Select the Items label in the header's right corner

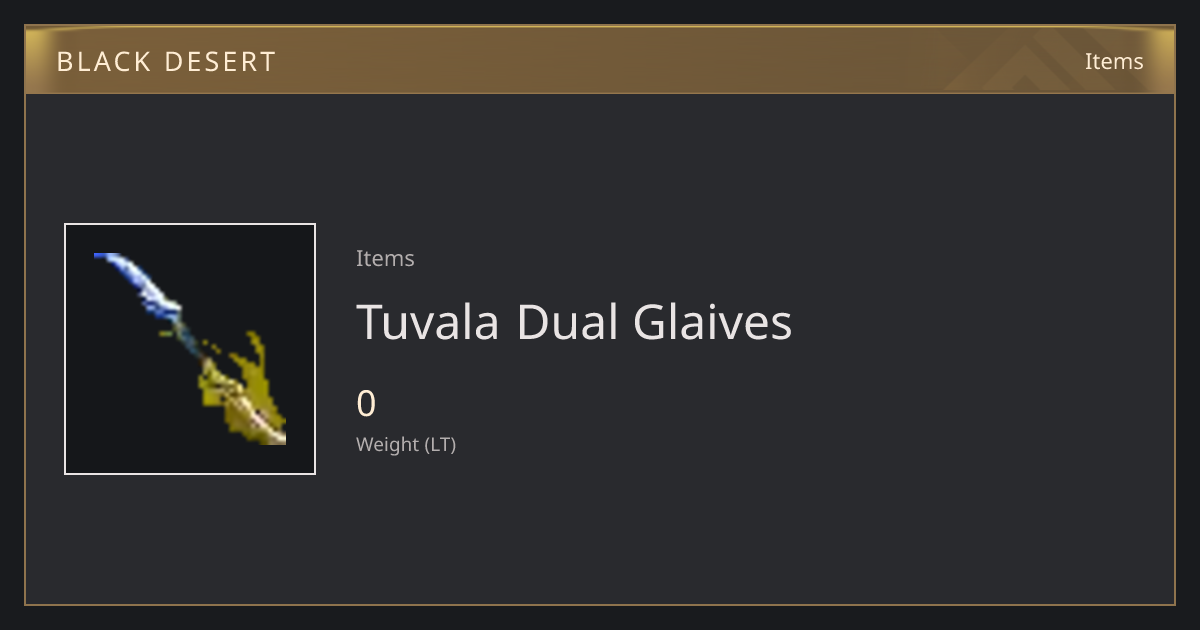coord(1114,61)
